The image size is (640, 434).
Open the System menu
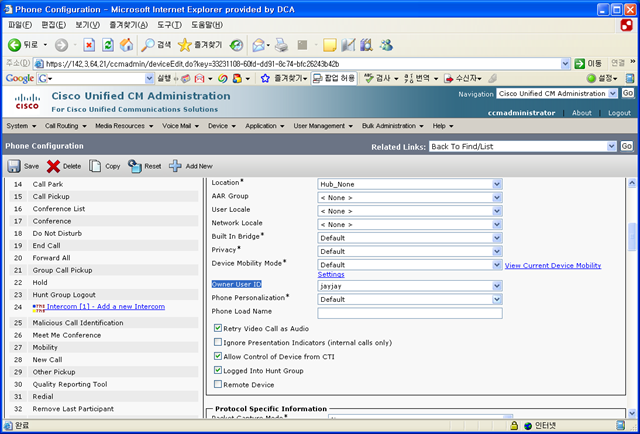[x=21, y=126]
